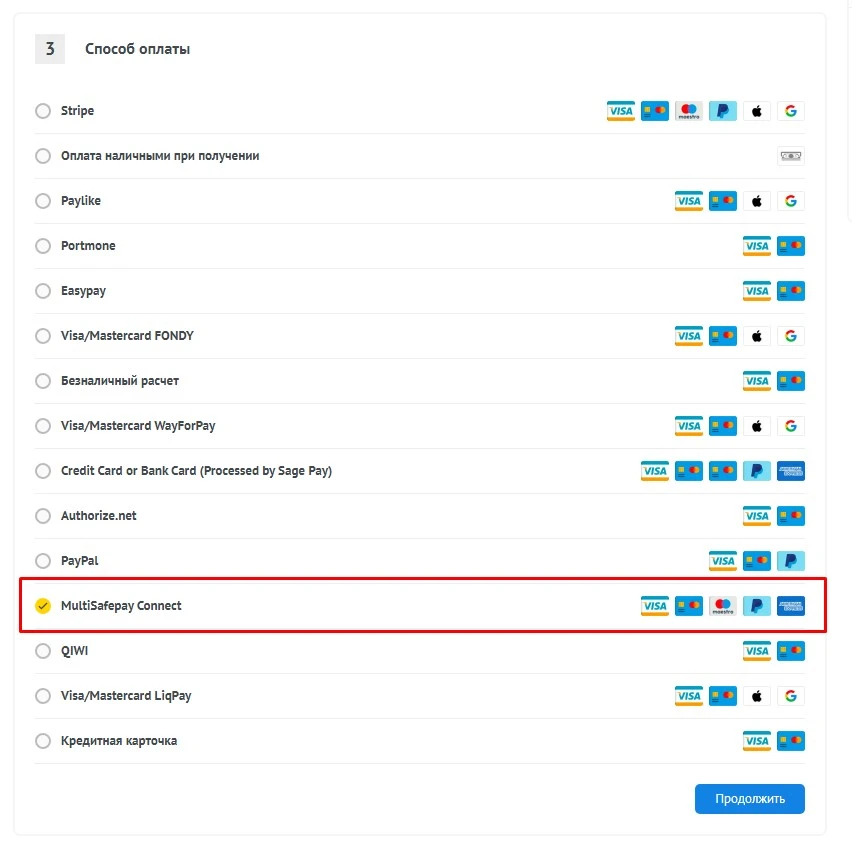
Task: Click the Google Pay icon in Visa/Mastercard FONDY row
Action: 790,335
